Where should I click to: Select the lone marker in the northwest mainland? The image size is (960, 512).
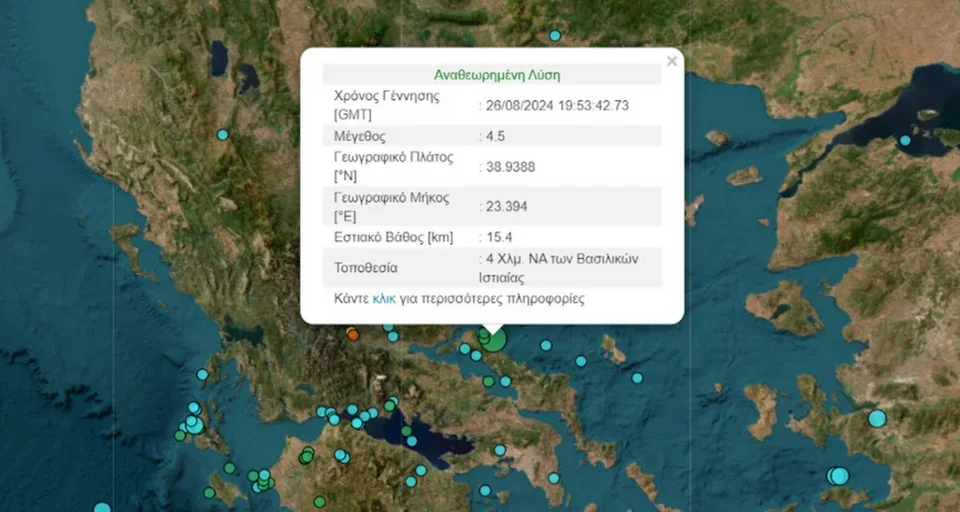click(x=222, y=135)
